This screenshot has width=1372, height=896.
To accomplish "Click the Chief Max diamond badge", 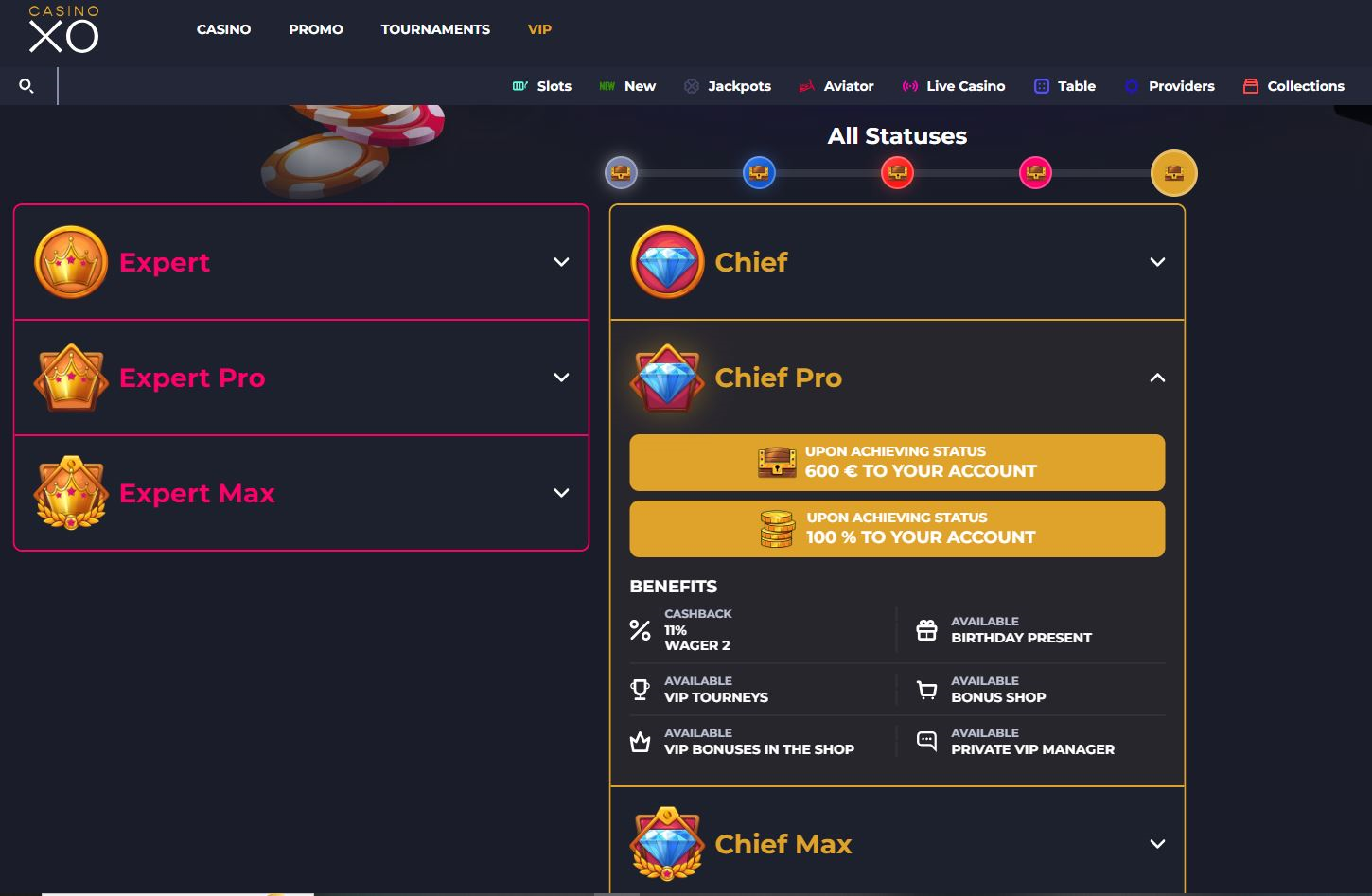I will (667, 843).
